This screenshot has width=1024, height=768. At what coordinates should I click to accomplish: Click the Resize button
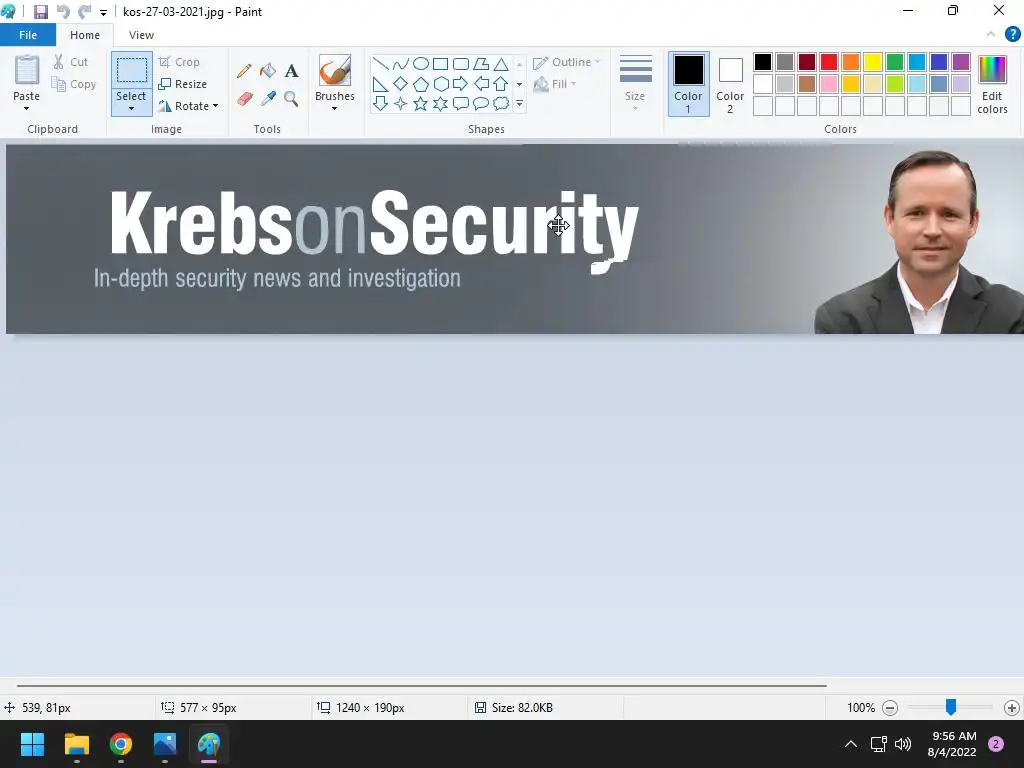click(183, 84)
